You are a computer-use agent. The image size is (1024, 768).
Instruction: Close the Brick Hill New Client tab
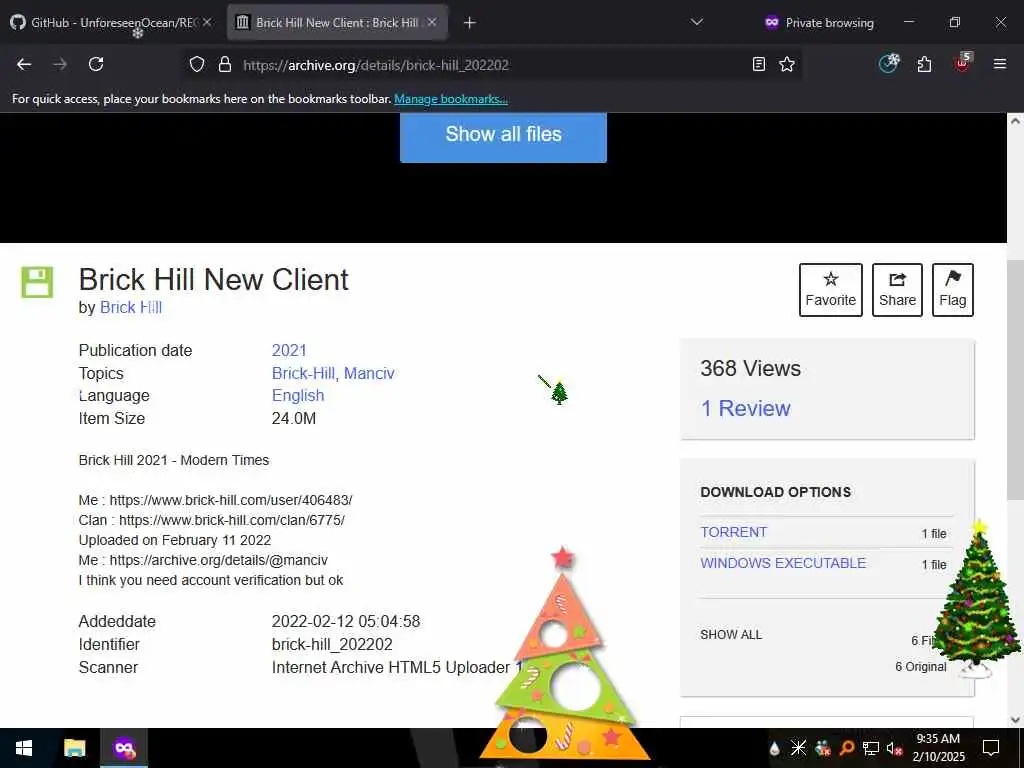(432, 22)
